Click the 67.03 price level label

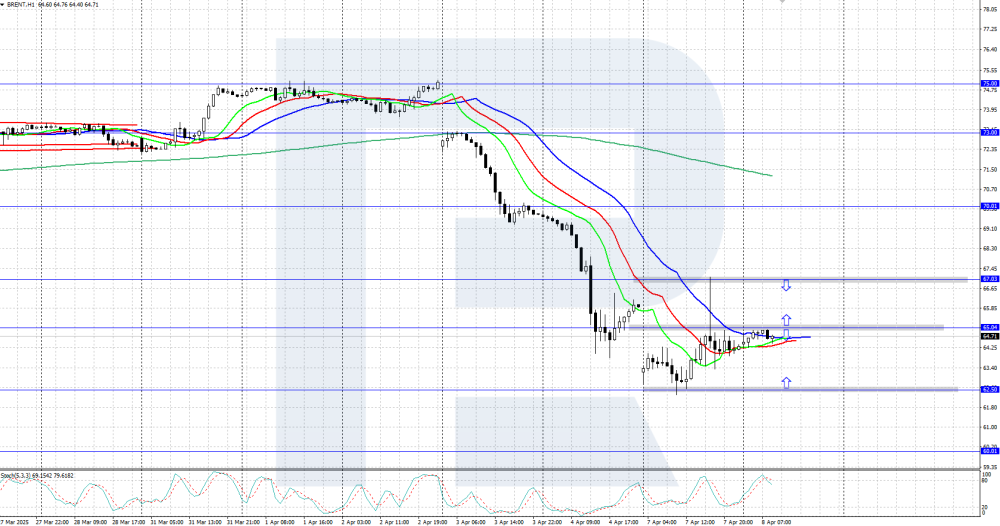[x=990, y=279]
